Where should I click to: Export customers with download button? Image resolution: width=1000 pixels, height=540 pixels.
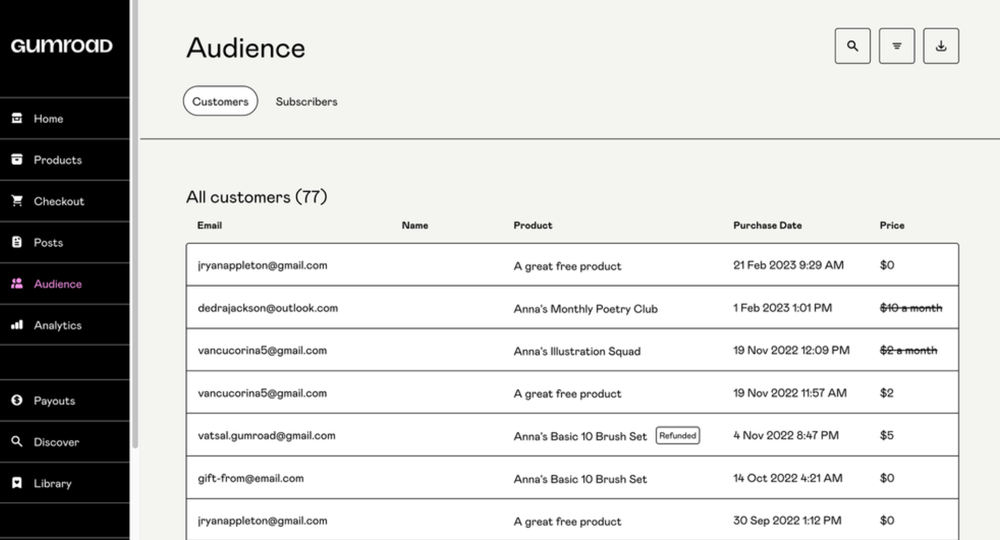(x=941, y=46)
